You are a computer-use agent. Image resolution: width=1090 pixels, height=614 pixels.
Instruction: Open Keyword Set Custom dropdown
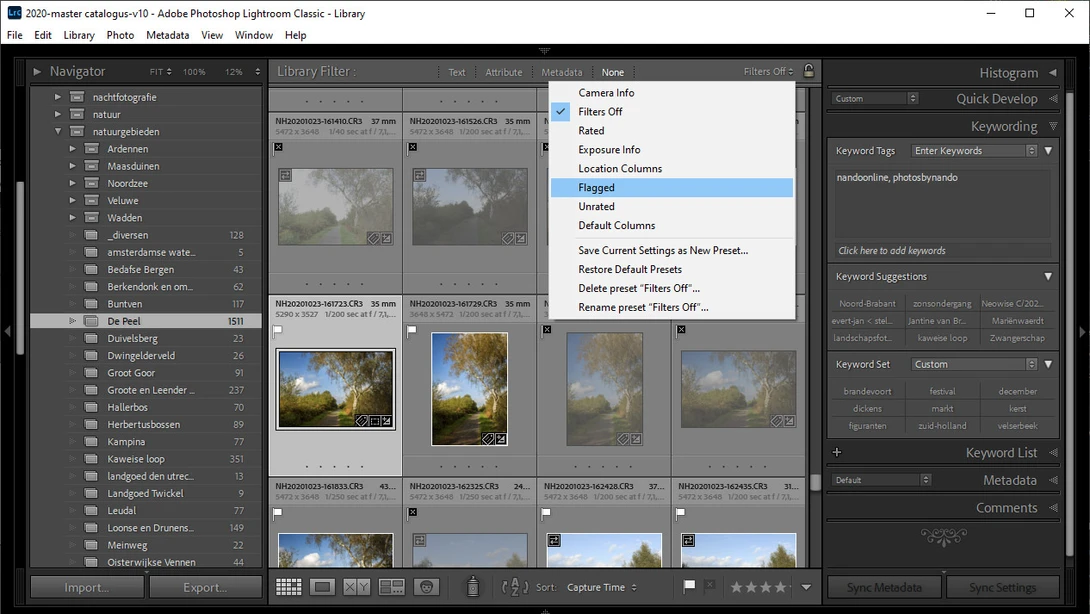click(975, 364)
